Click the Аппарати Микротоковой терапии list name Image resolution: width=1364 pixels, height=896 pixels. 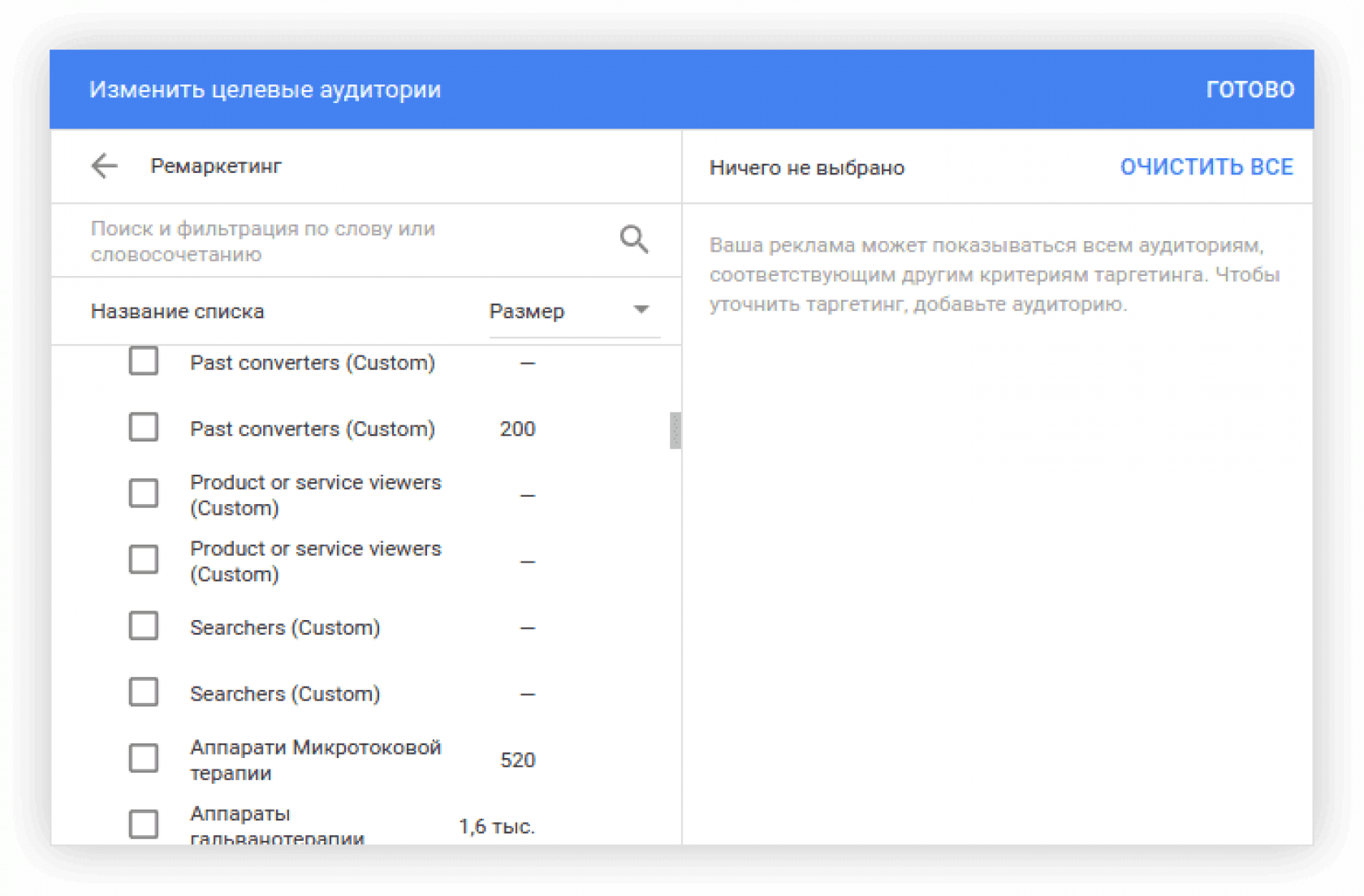[x=315, y=760]
